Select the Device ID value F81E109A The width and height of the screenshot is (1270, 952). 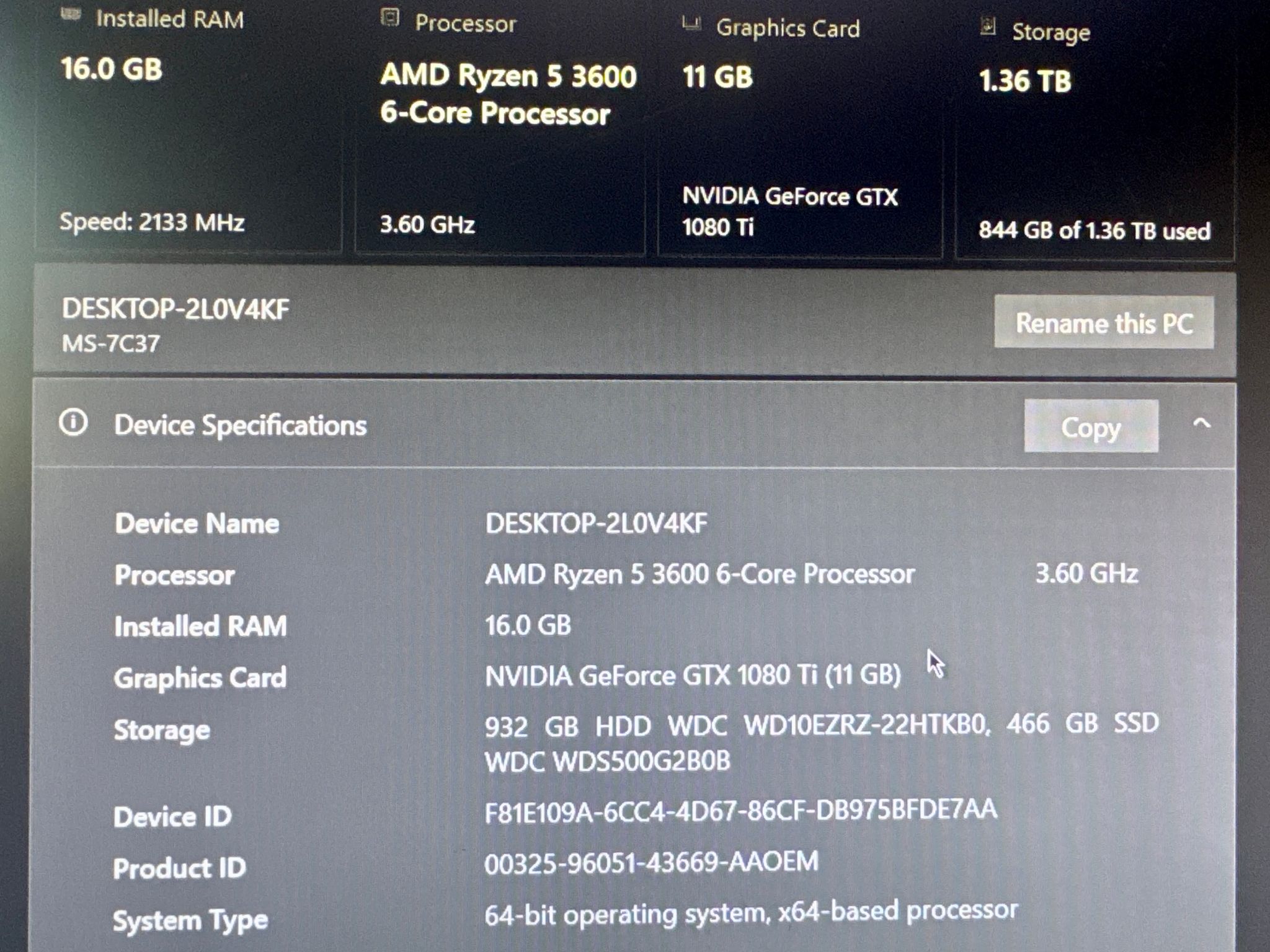[740, 811]
